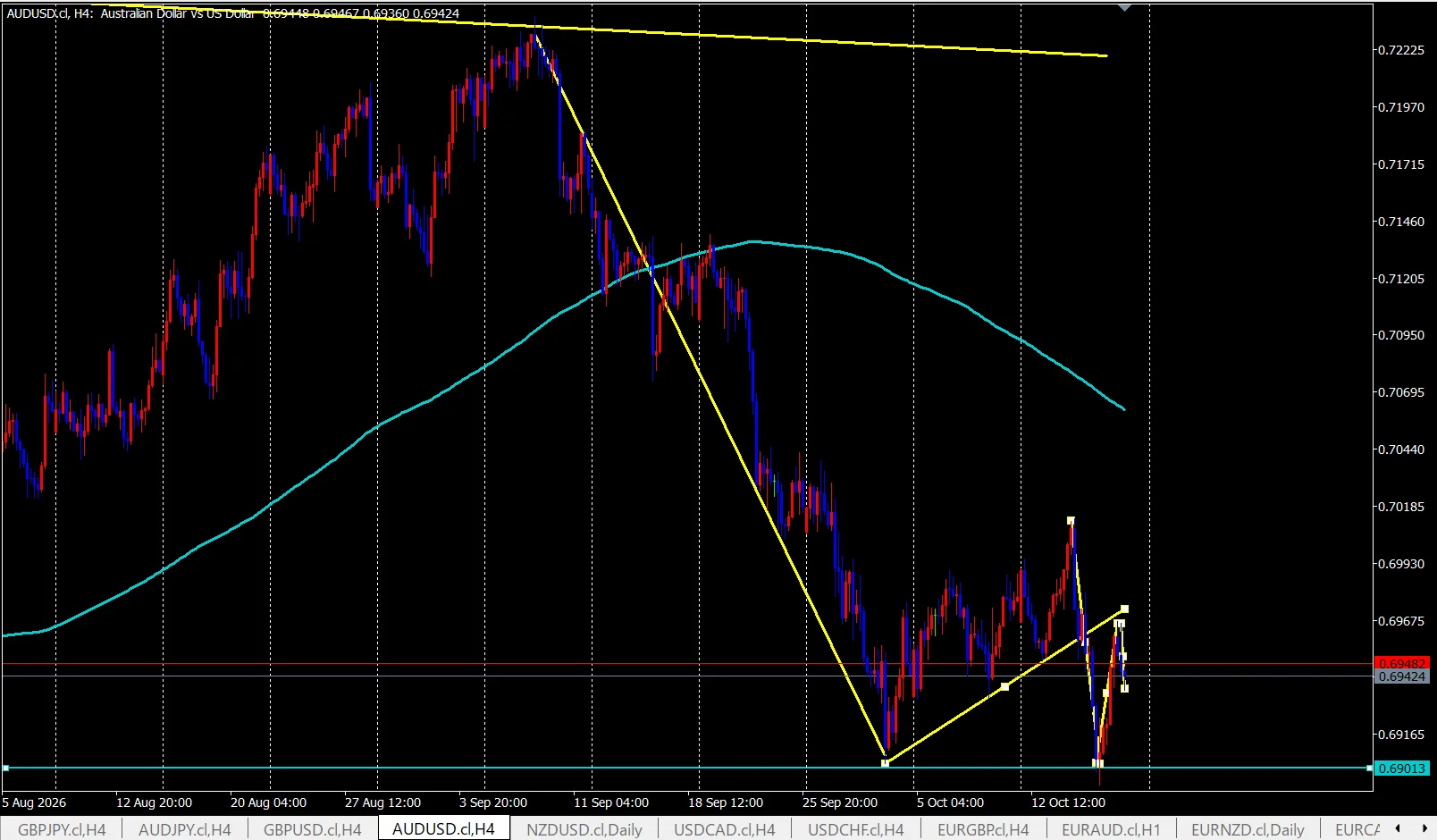
Task: Open the EURGBP.cl,H4 chart tab
Action: (x=983, y=829)
